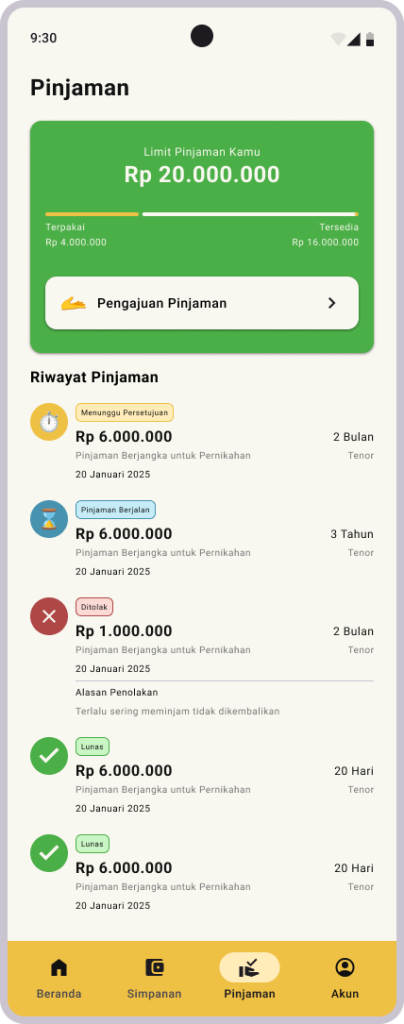The image size is (404, 1024).
Task: Open the Pengajuan Pinjaman button
Action: (202, 303)
